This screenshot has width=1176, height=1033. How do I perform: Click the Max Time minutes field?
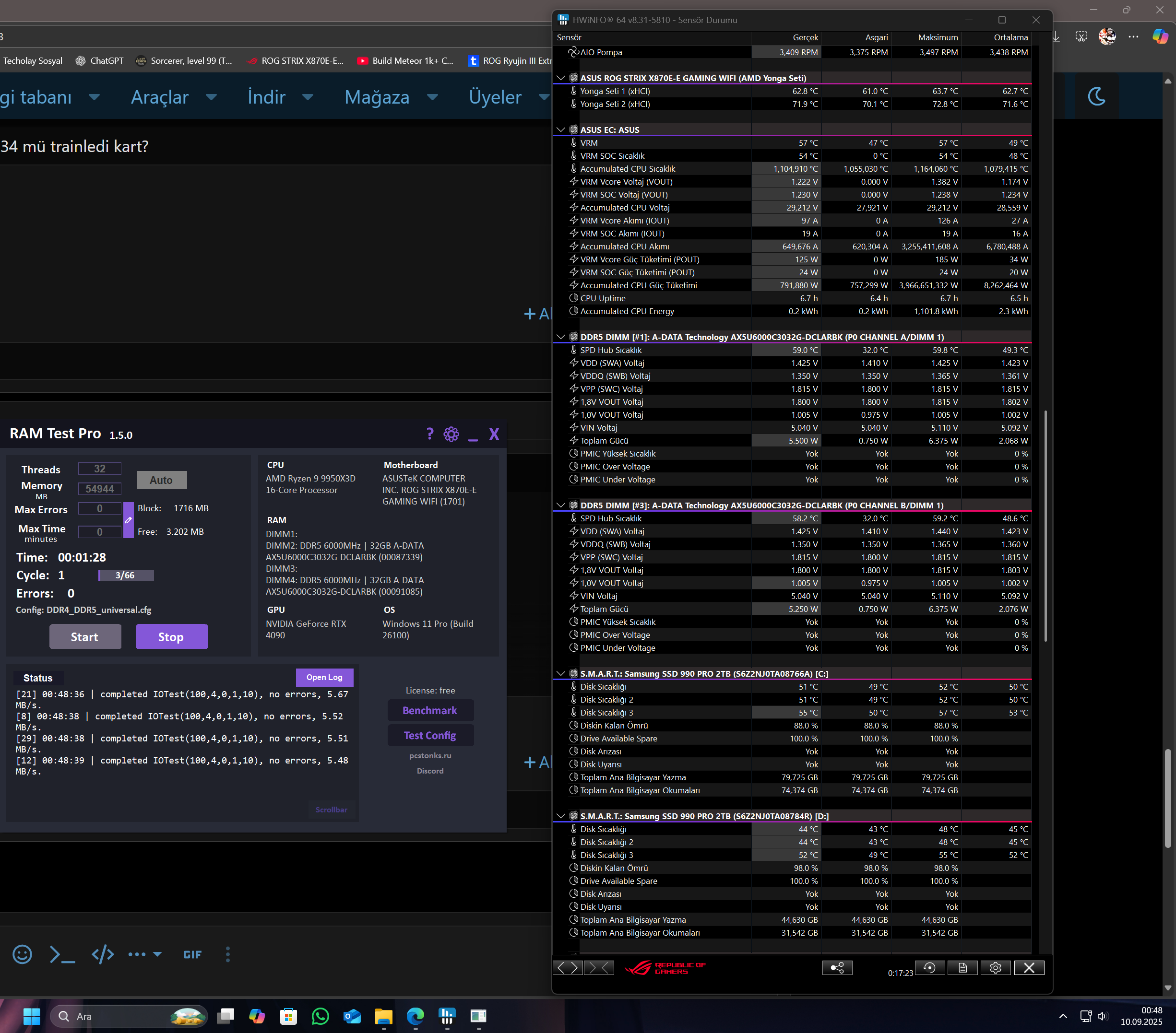click(100, 532)
